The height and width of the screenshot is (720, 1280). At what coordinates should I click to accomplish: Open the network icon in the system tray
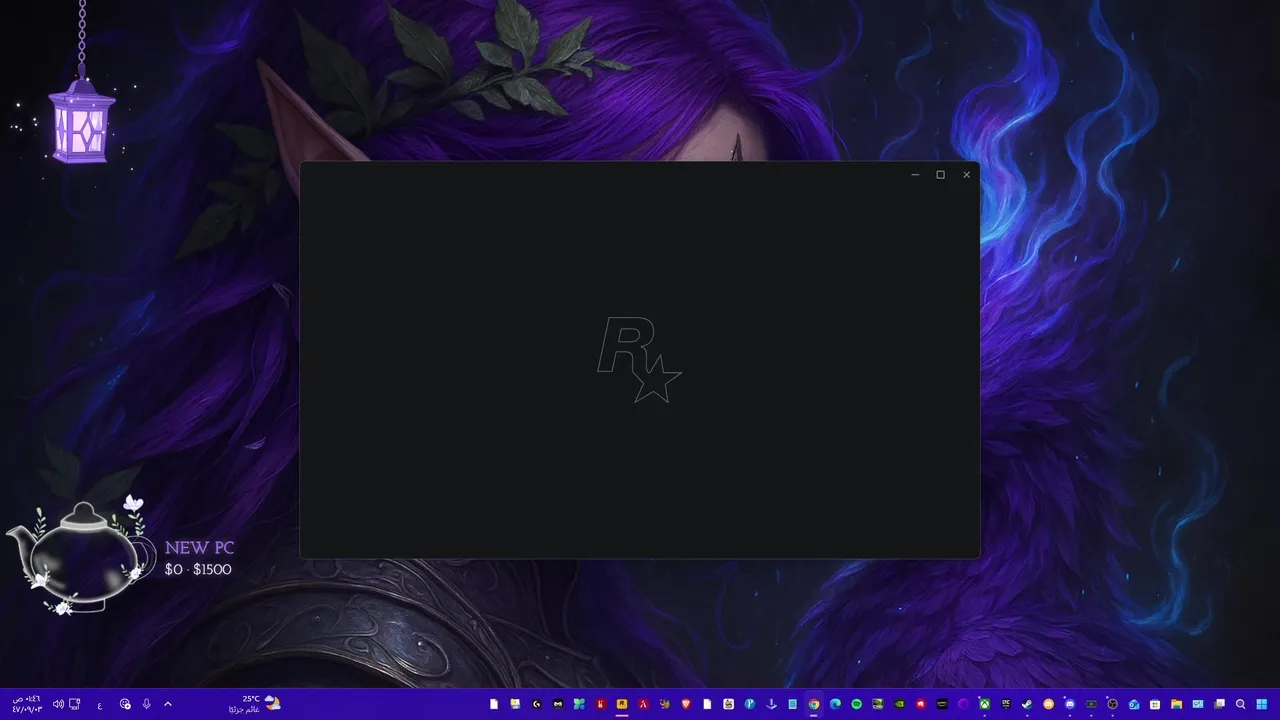click(75, 704)
